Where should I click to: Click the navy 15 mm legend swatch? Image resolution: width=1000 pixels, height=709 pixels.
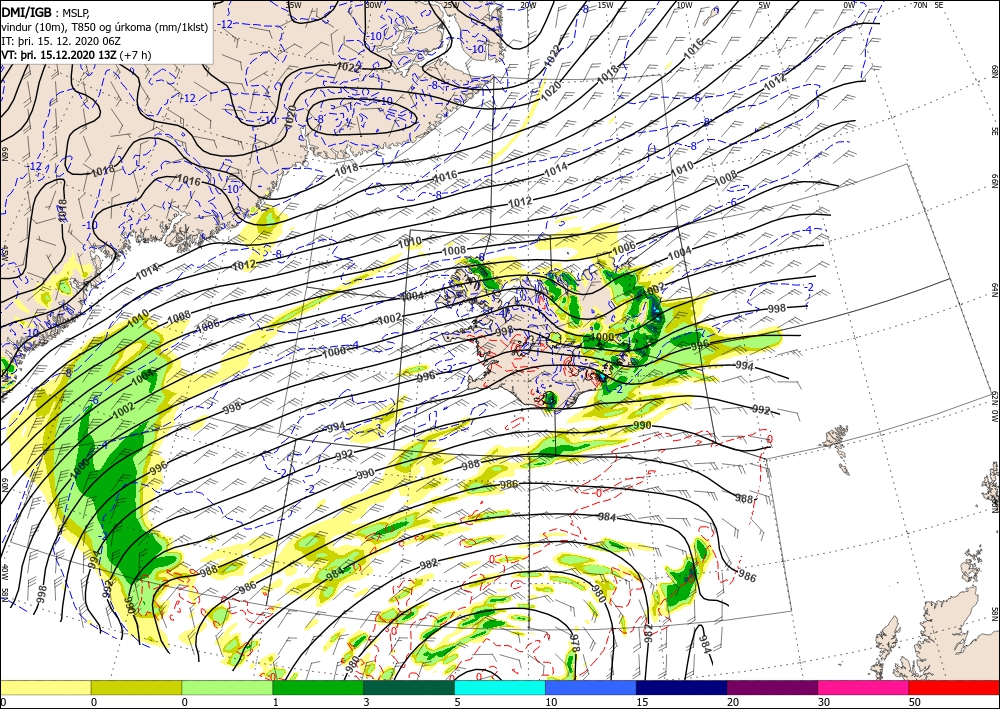pyautogui.click(x=682, y=687)
